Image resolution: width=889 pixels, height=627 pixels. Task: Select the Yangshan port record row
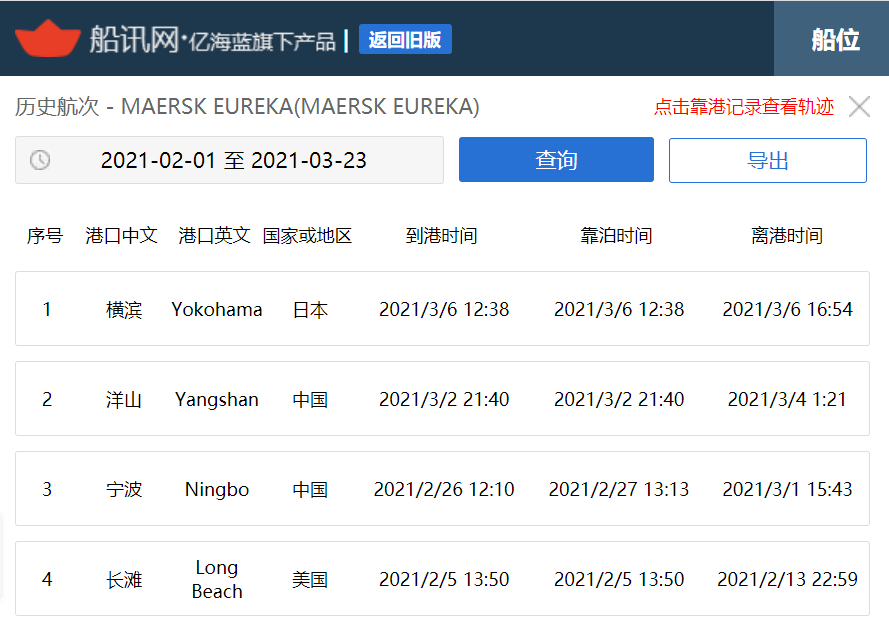(442, 399)
